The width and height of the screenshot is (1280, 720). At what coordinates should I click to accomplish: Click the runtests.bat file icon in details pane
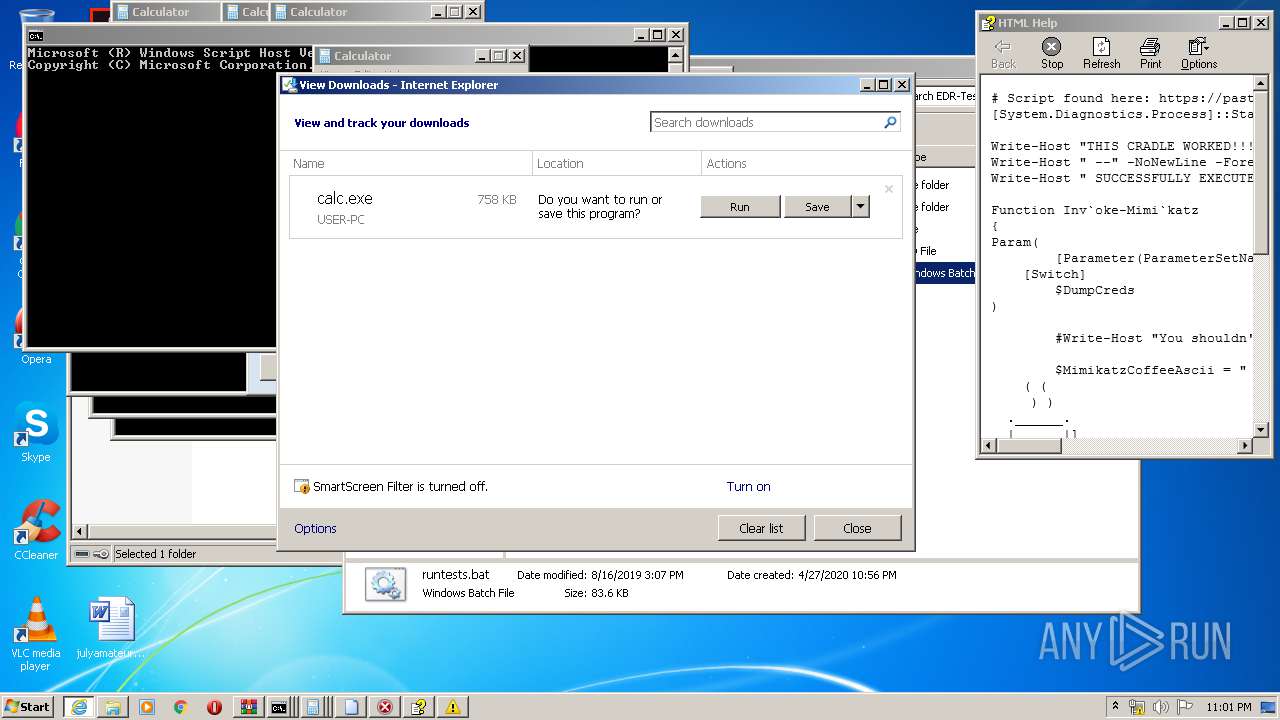[x=385, y=584]
